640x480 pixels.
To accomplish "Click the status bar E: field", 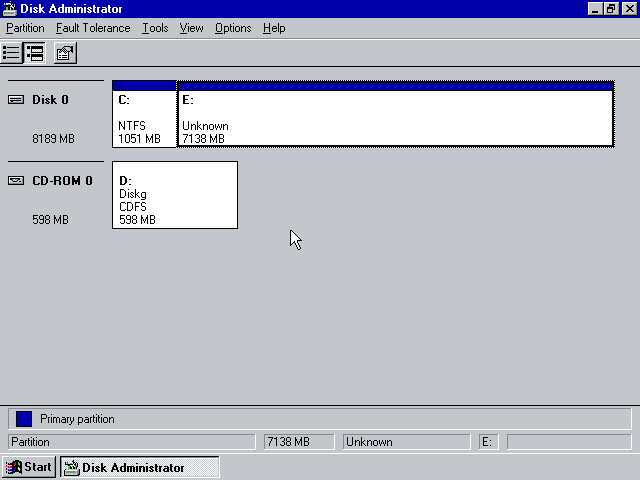I will (489, 442).
